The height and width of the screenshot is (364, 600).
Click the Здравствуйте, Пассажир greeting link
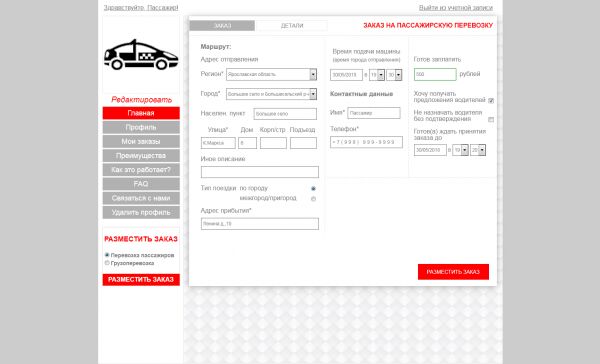pyautogui.click(x=141, y=8)
